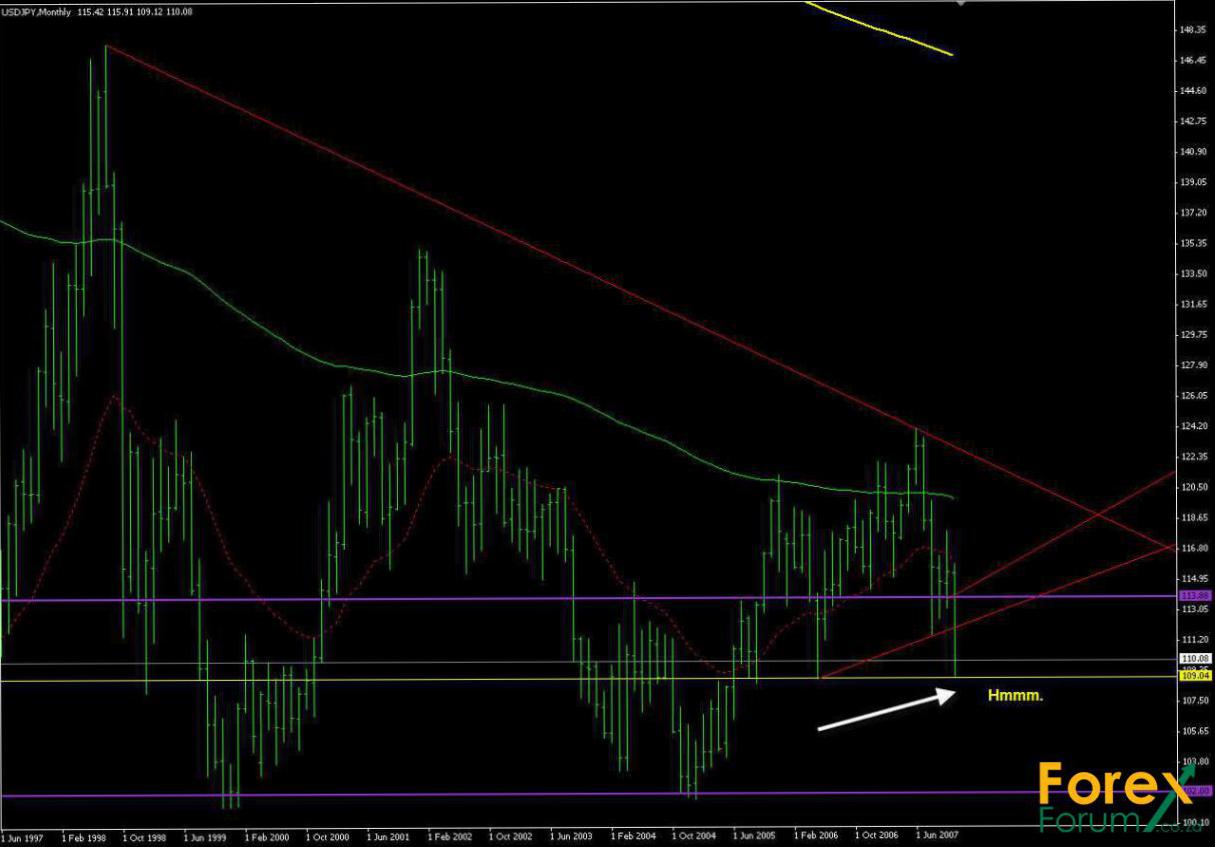This screenshot has width=1215, height=847.
Task: Select the gray 110.08 current price tag
Action: (x=1194, y=659)
